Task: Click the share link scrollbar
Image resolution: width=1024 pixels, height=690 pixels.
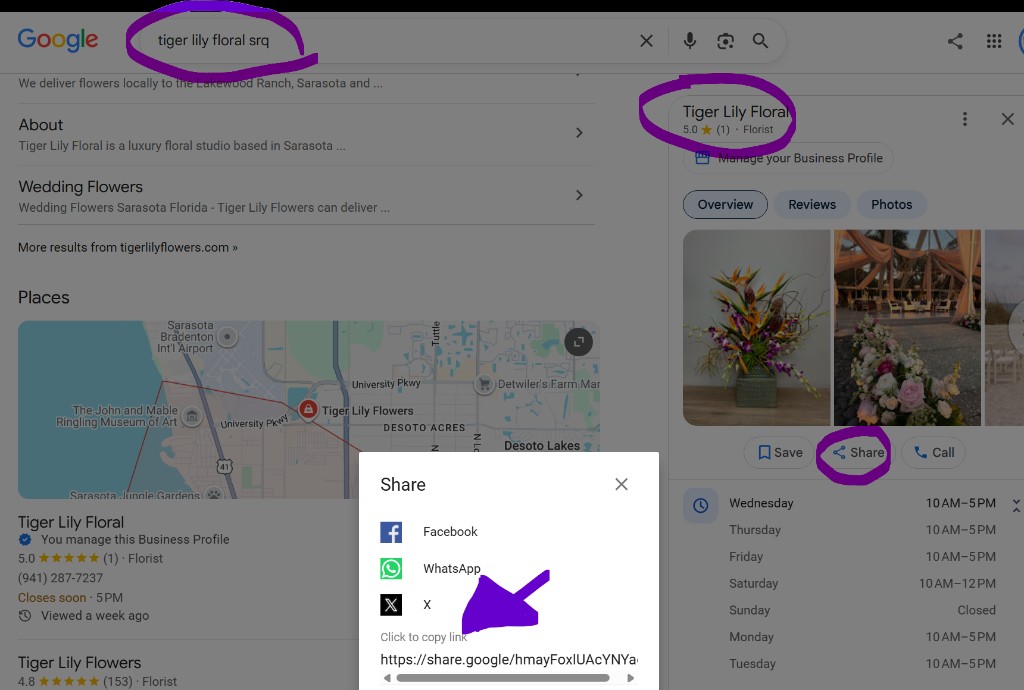Action: pos(503,678)
